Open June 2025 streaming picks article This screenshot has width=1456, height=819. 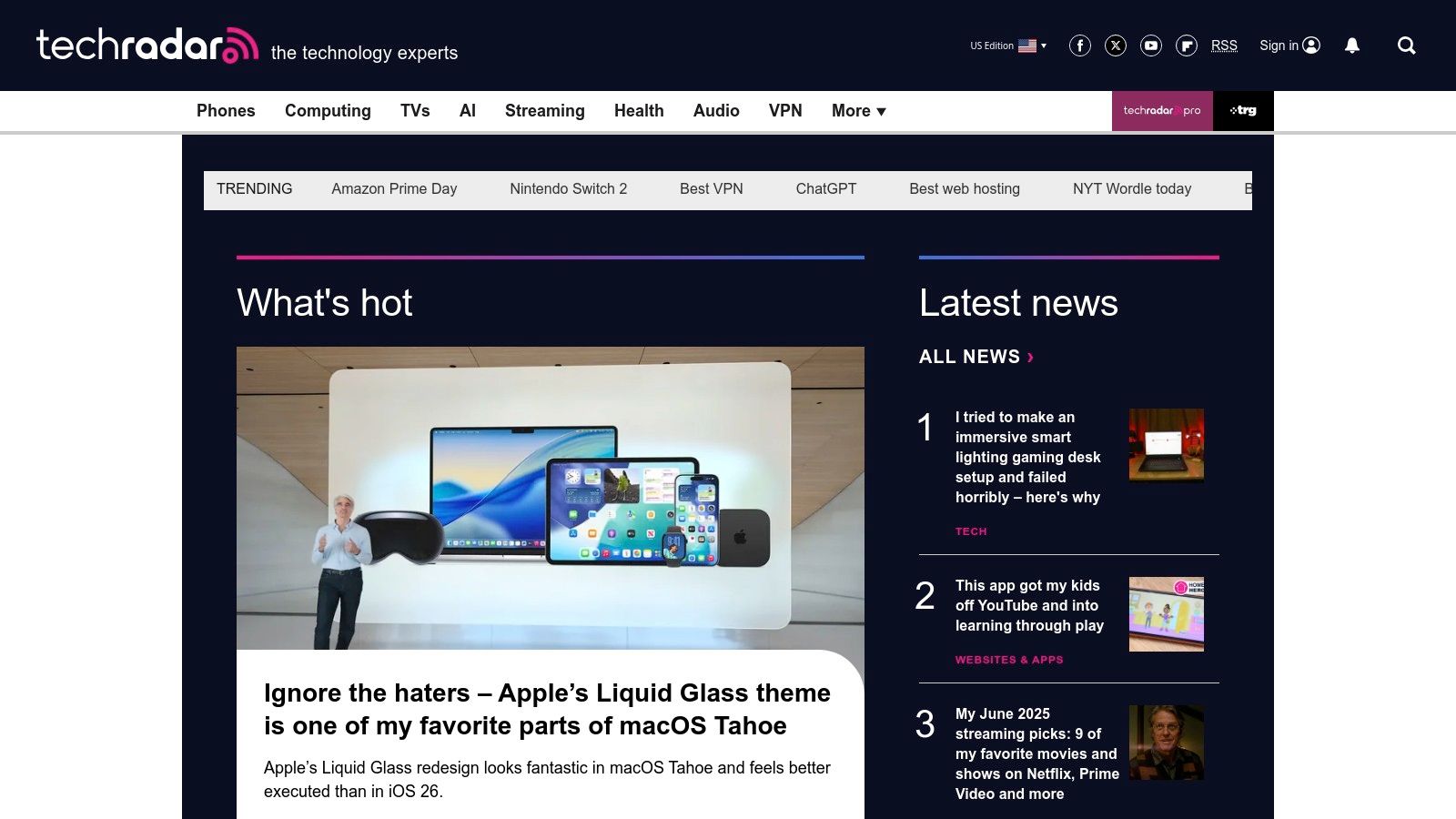point(1037,753)
